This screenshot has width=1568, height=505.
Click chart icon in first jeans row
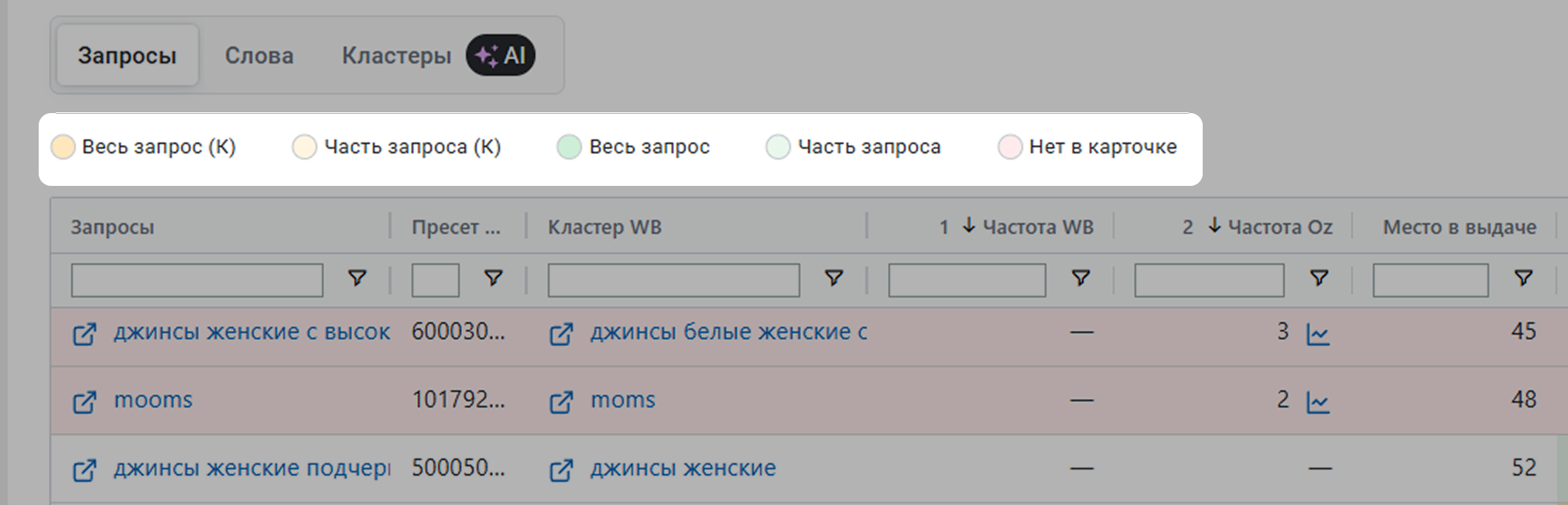(x=1318, y=334)
